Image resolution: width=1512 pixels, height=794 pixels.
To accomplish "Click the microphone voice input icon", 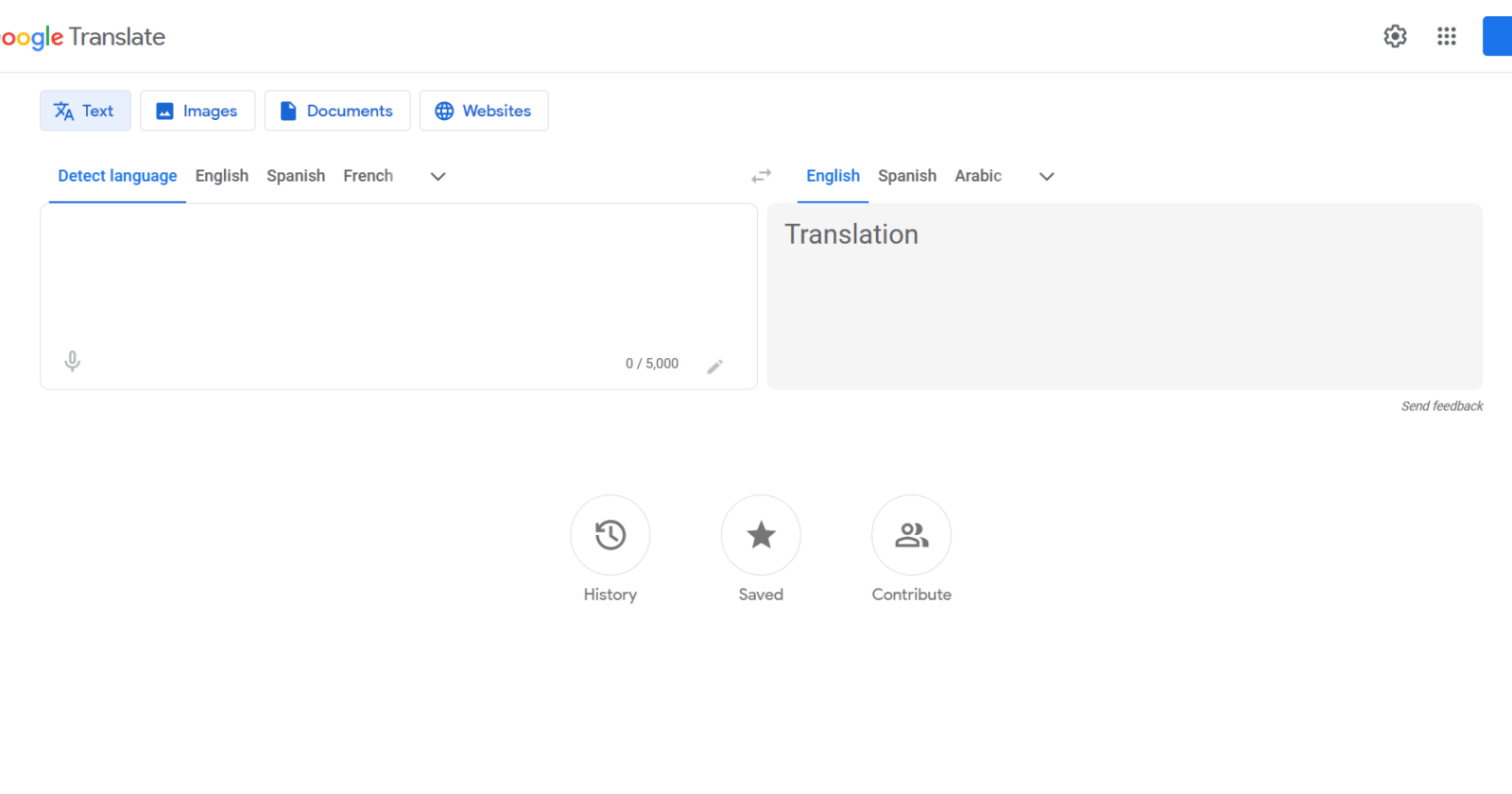I will (x=72, y=361).
